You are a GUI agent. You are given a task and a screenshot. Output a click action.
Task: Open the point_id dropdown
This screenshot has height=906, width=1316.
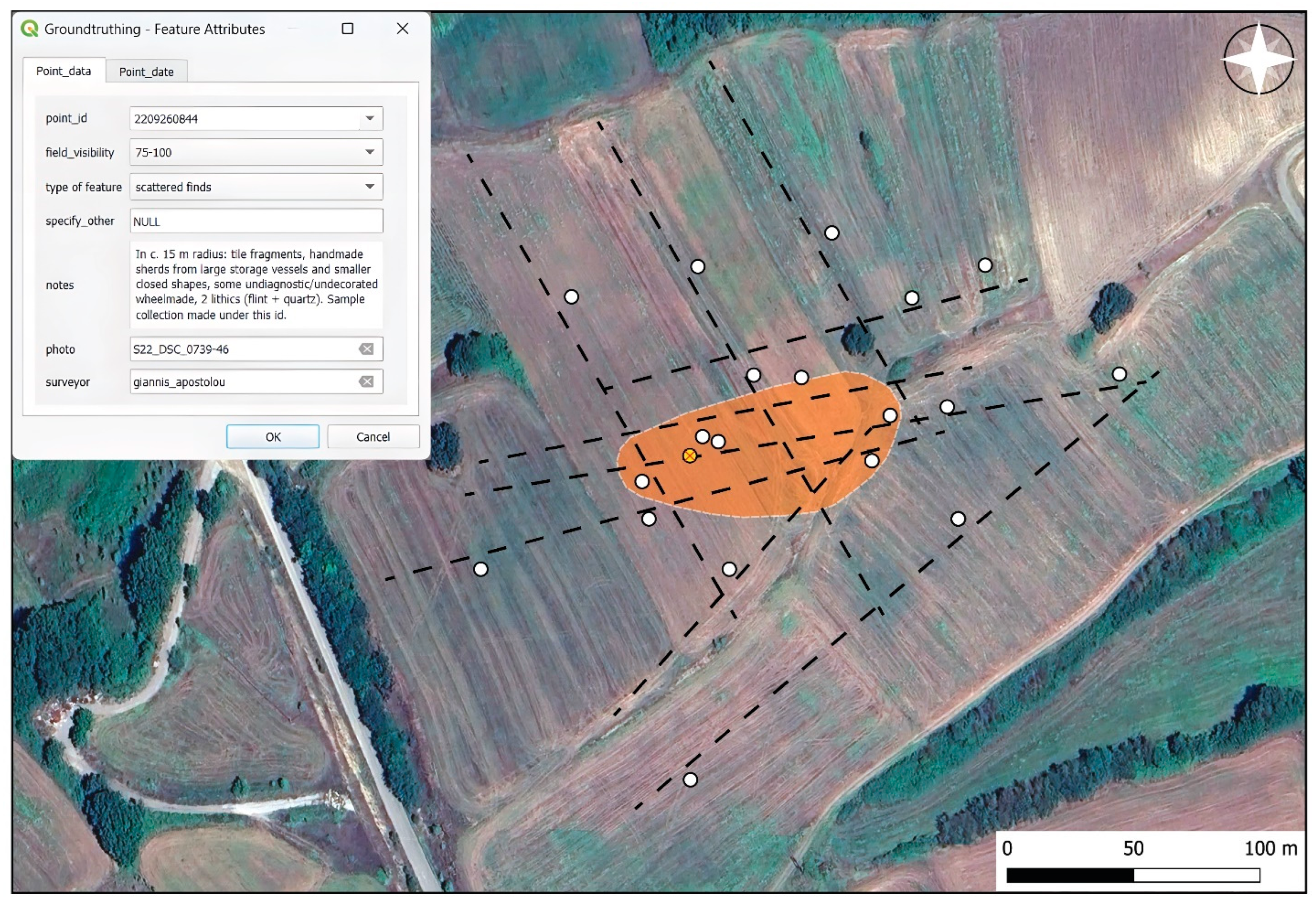[369, 118]
